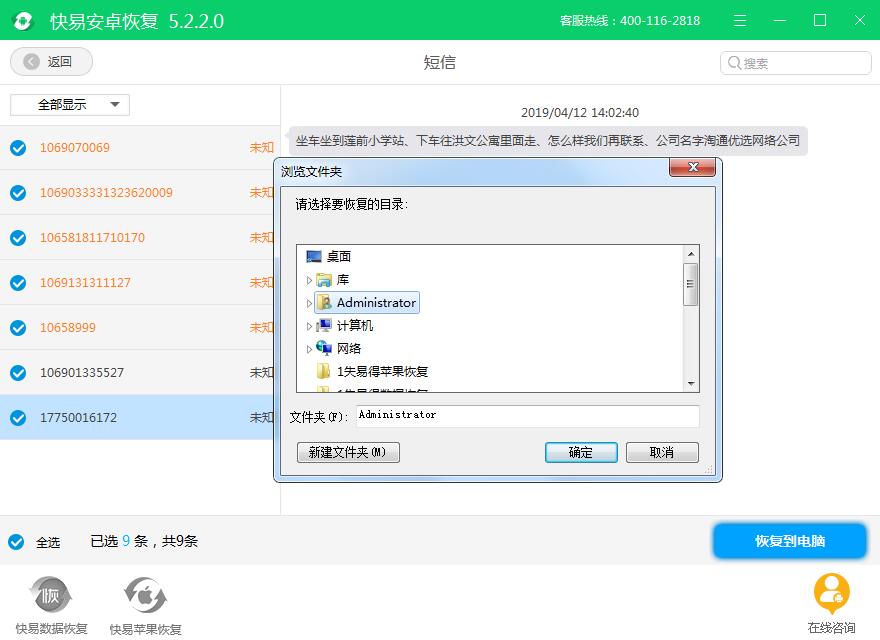This screenshot has width=880, height=640.
Task: Close the 浏览文件夹 dialog
Action: coord(693,167)
